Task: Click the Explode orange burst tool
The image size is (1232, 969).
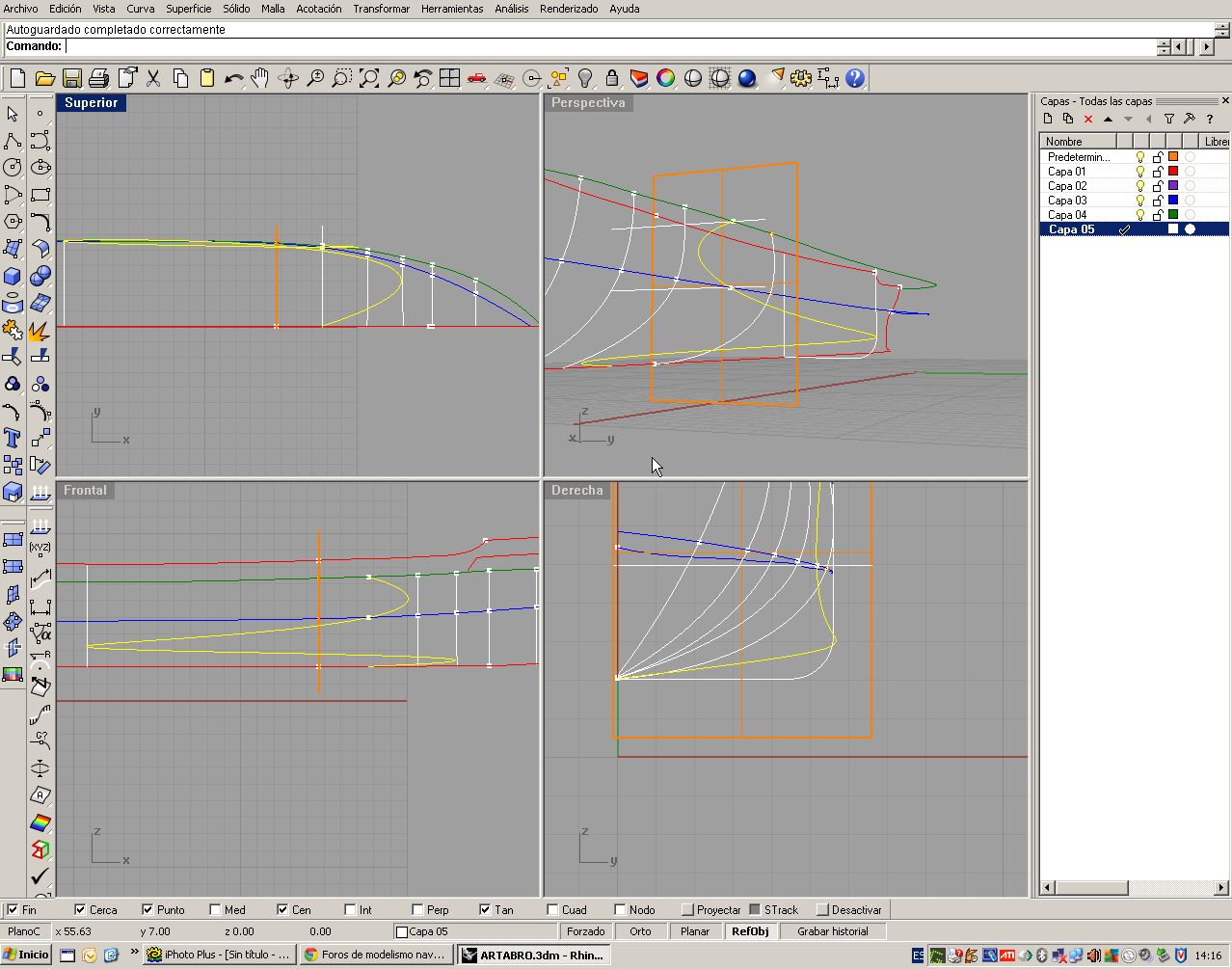Action: [40, 330]
